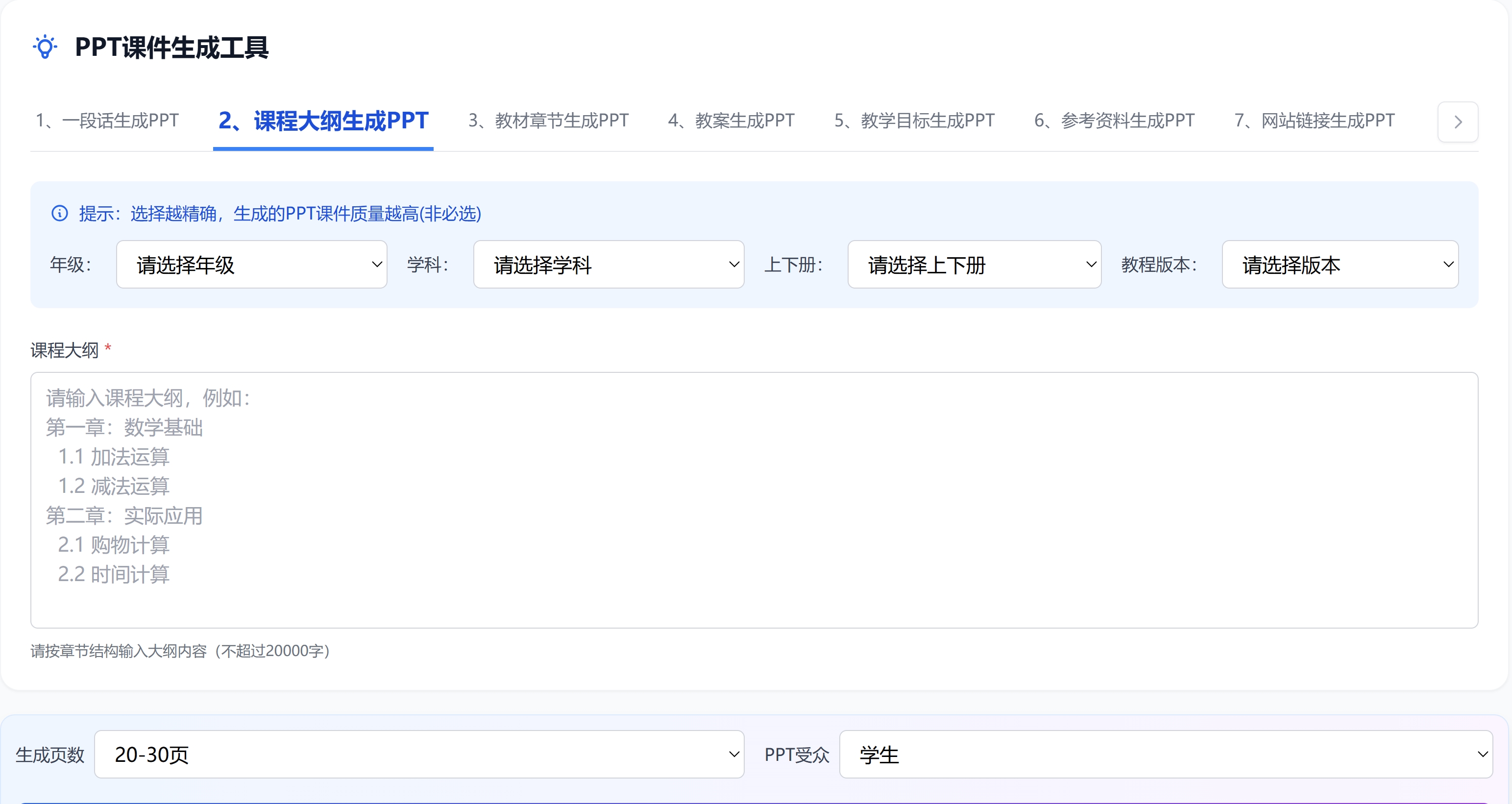Expand the PPT受众 学生 dropdown
Image resolution: width=1512 pixels, height=804 pixels.
coord(1166,754)
